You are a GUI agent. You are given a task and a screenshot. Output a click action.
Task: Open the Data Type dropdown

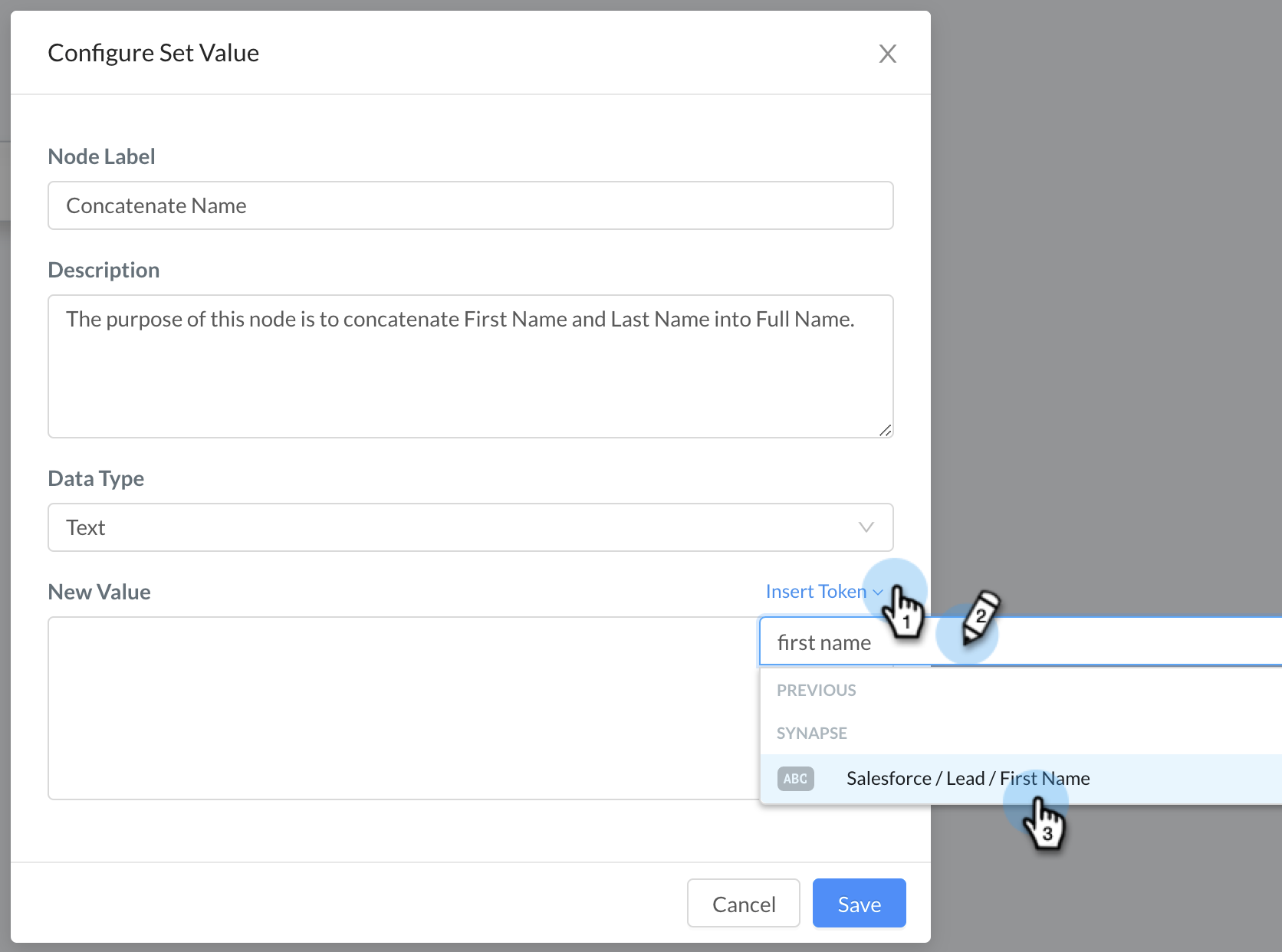pyautogui.click(x=471, y=527)
